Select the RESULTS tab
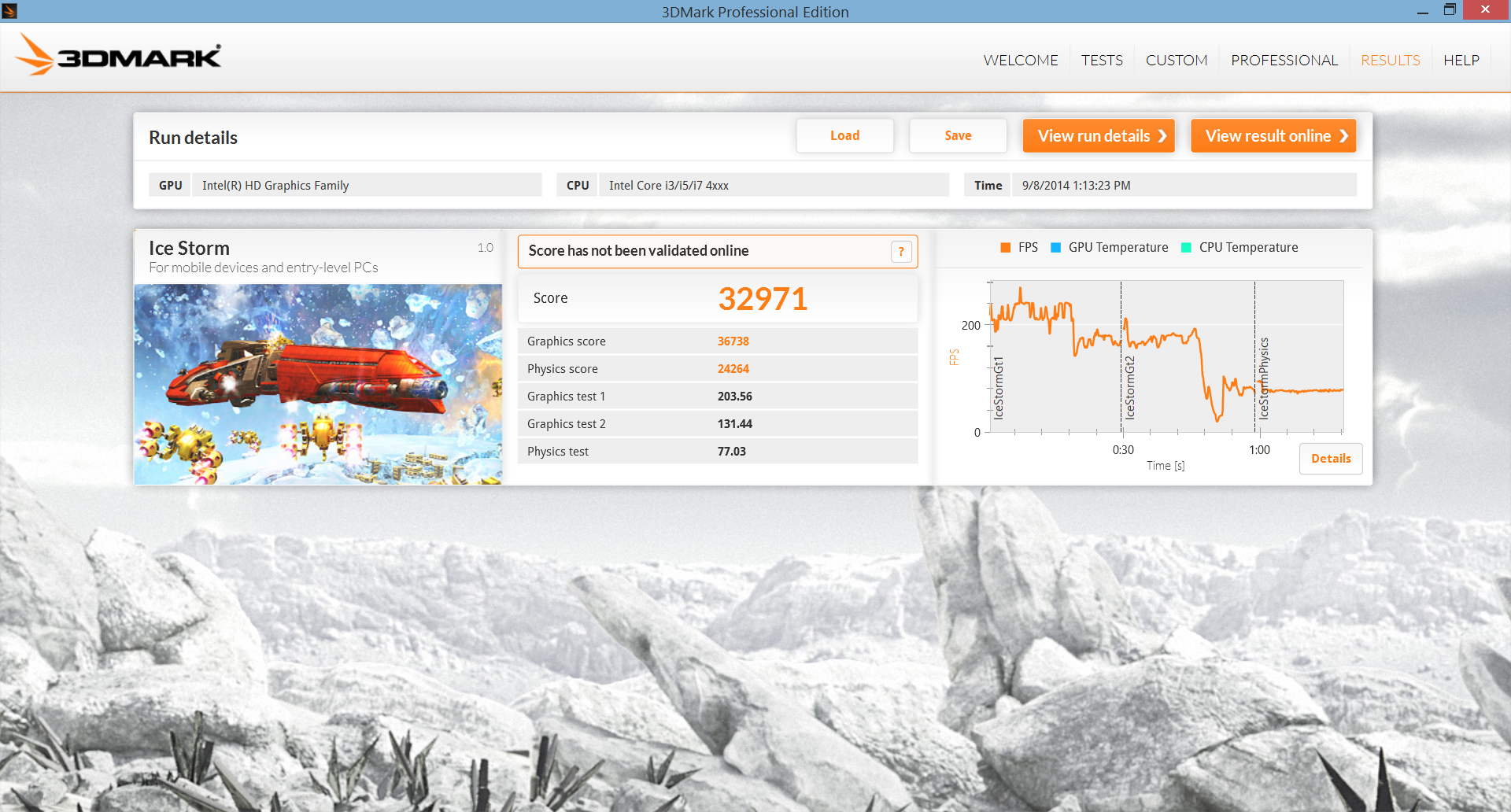Image resolution: width=1511 pixels, height=812 pixels. click(x=1391, y=61)
